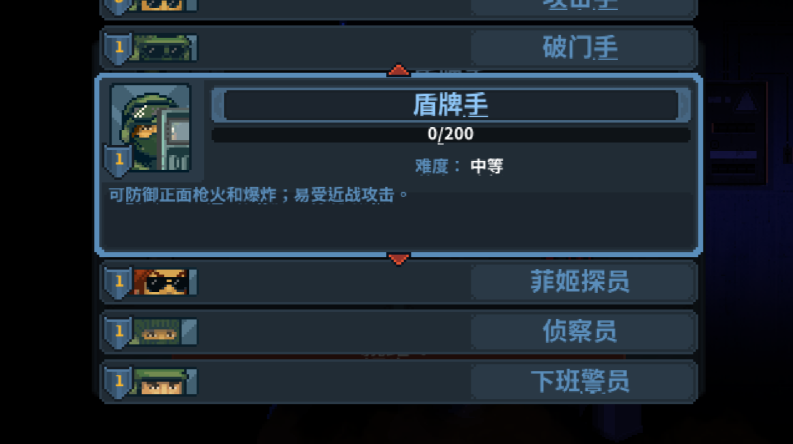Select the 侦察员 name button
The image size is (793, 444).
point(582,332)
